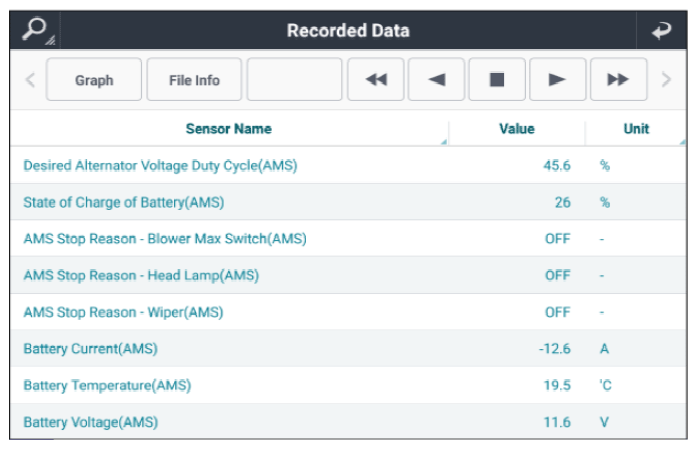This screenshot has width=697, height=449.
Task: Stop the recorded data playback
Action: [x=497, y=80]
